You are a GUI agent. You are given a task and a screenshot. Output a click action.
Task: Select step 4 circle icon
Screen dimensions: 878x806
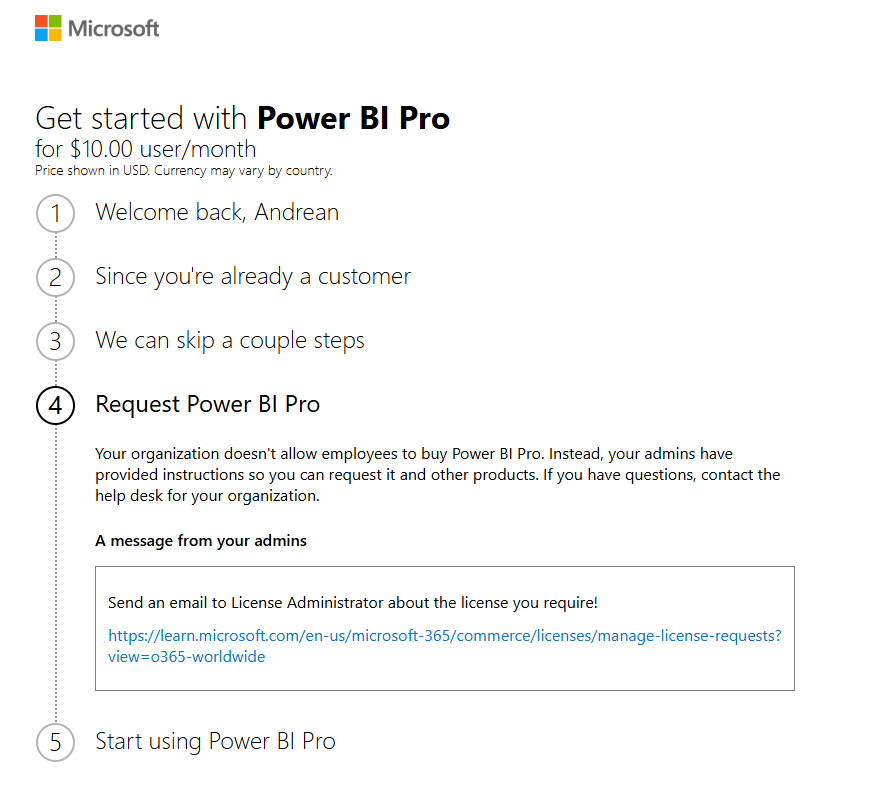point(55,405)
